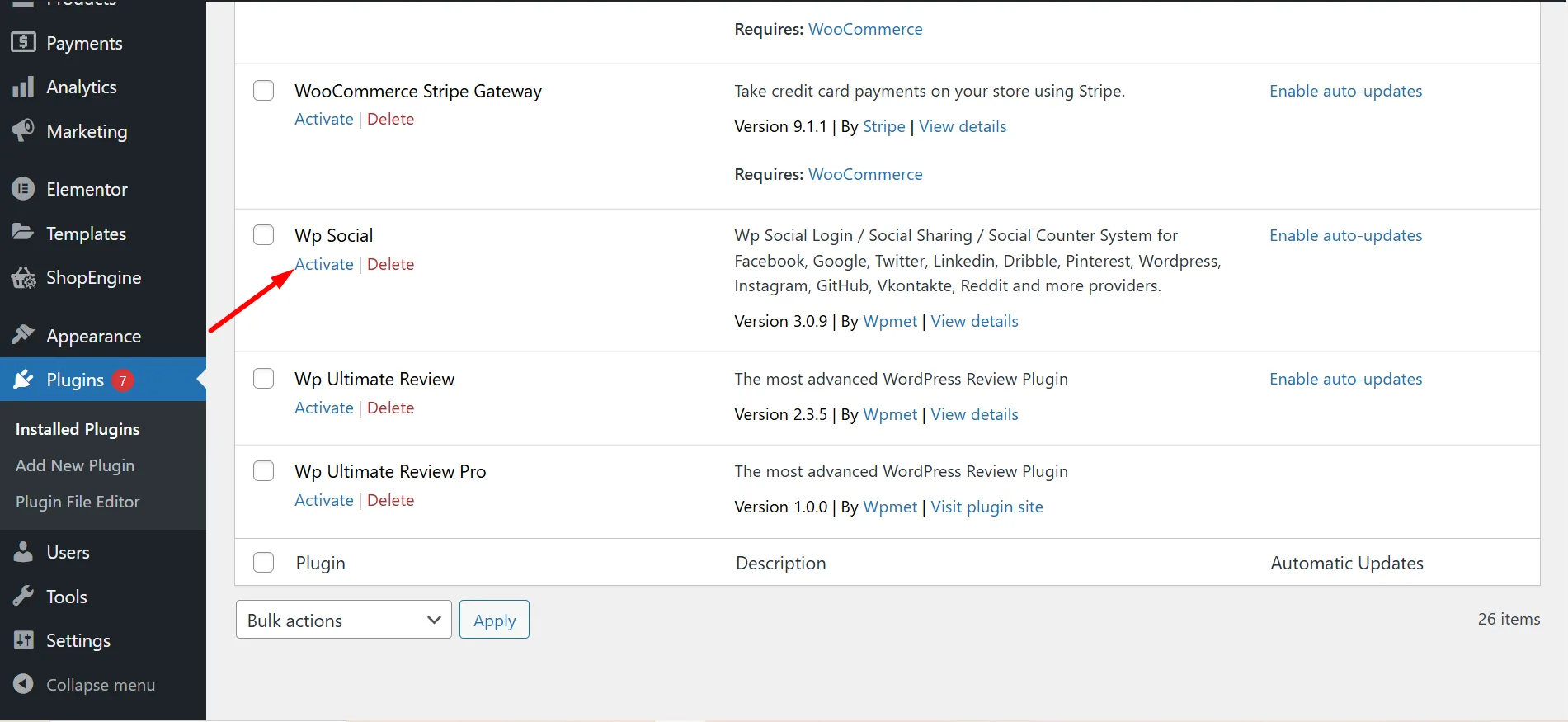Screen dimensions: 1568x722
Task: Toggle the select-all checkbox in table footer
Action: click(x=263, y=563)
